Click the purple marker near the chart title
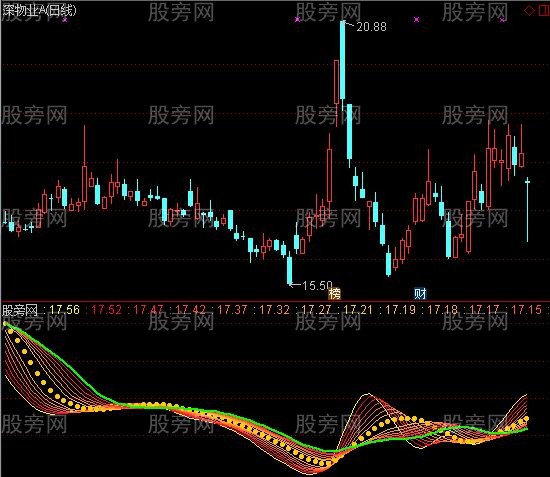The height and width of the screenshot is (477, 550). 65,20
